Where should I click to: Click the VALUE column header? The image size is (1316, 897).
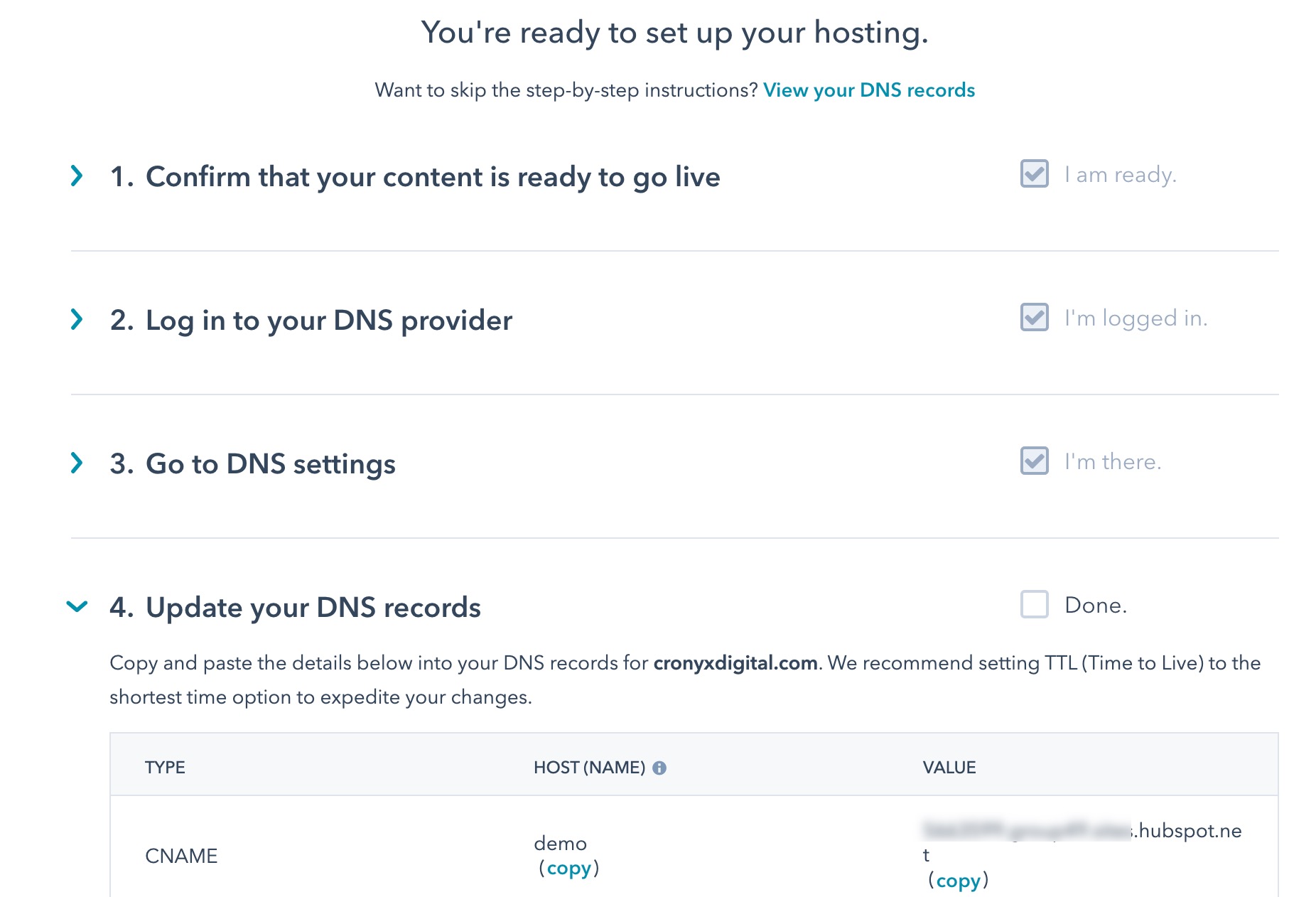(949, 768)
